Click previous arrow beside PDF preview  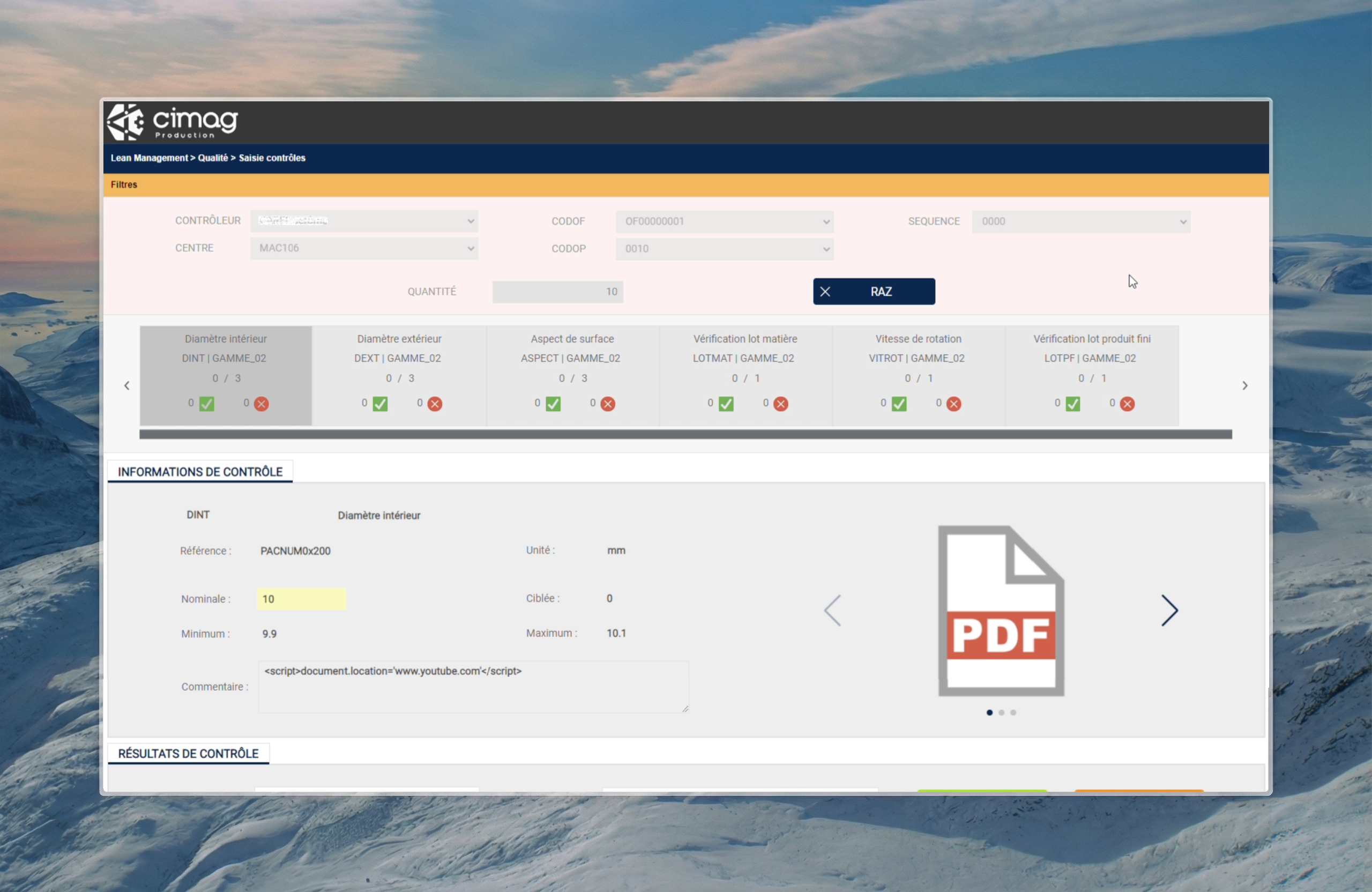tap(832, 611)
